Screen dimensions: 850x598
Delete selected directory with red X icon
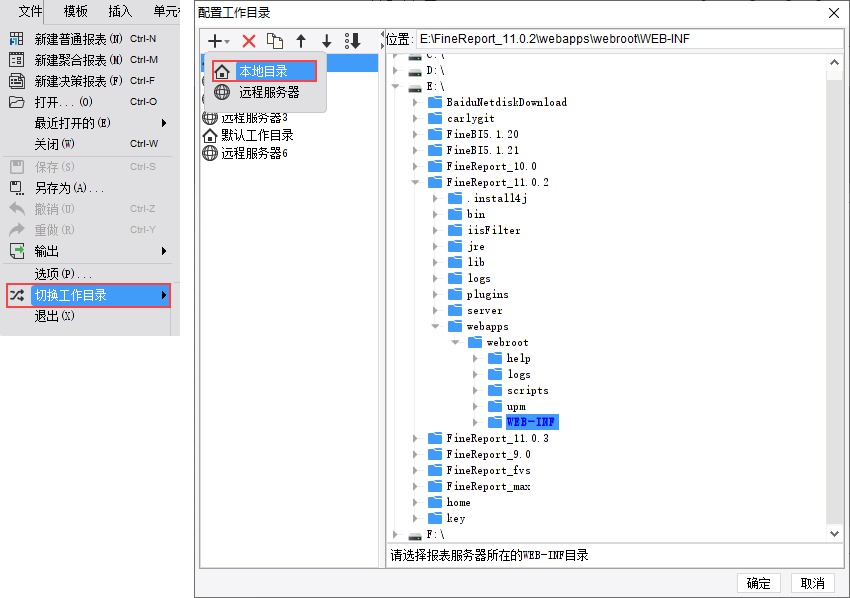point(249,41)
